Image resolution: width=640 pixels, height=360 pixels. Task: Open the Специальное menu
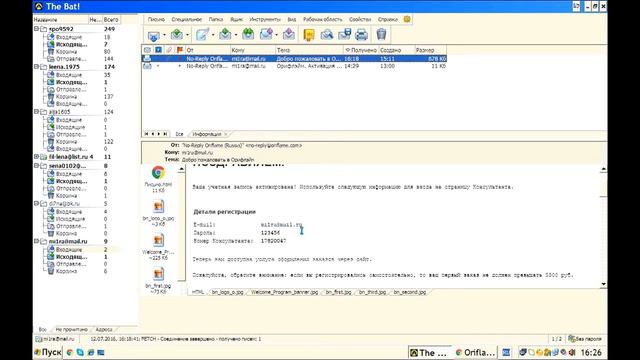tap(187, 19)
